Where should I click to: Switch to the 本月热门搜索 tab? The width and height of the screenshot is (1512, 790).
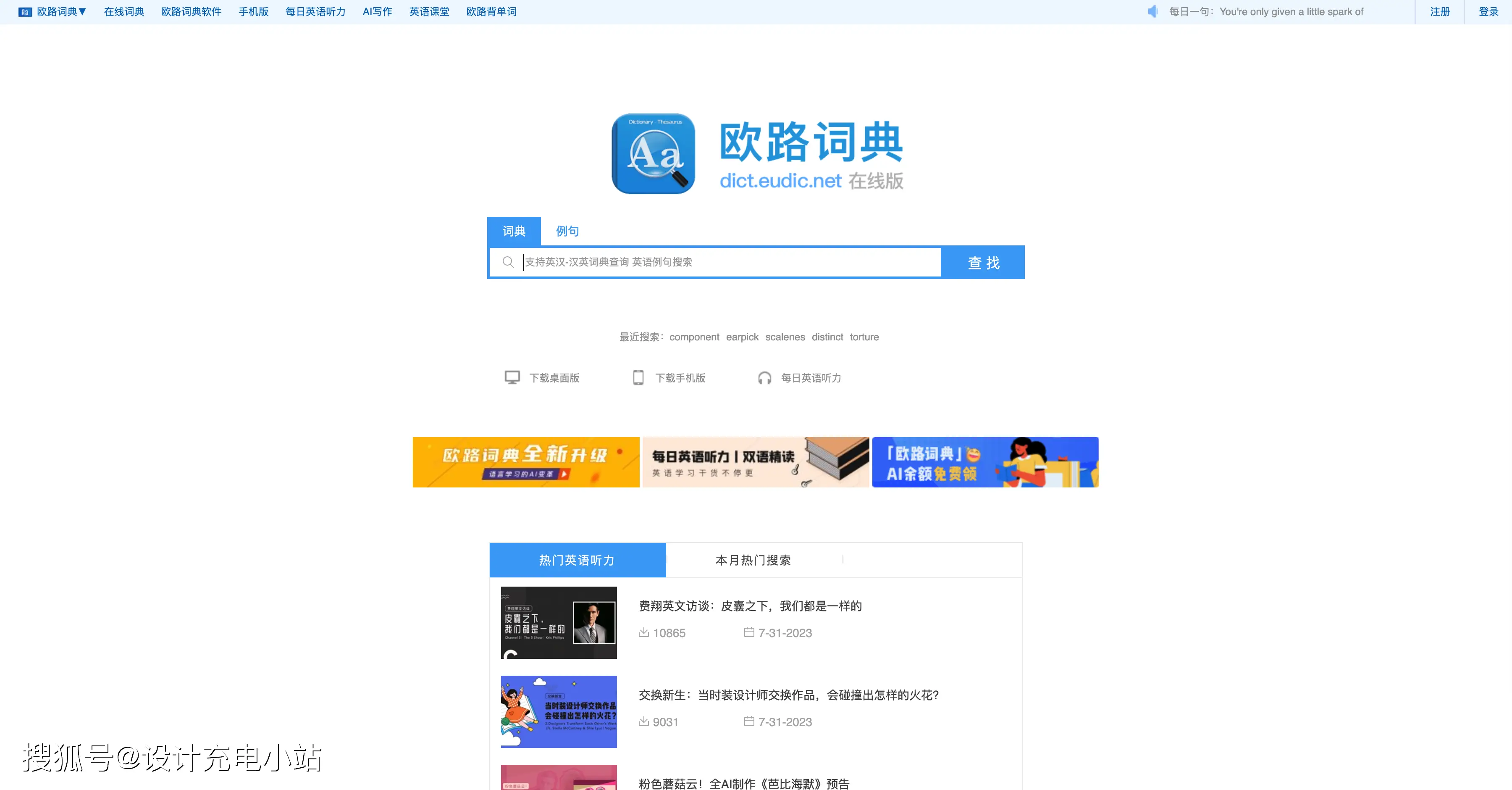[753, 560]
